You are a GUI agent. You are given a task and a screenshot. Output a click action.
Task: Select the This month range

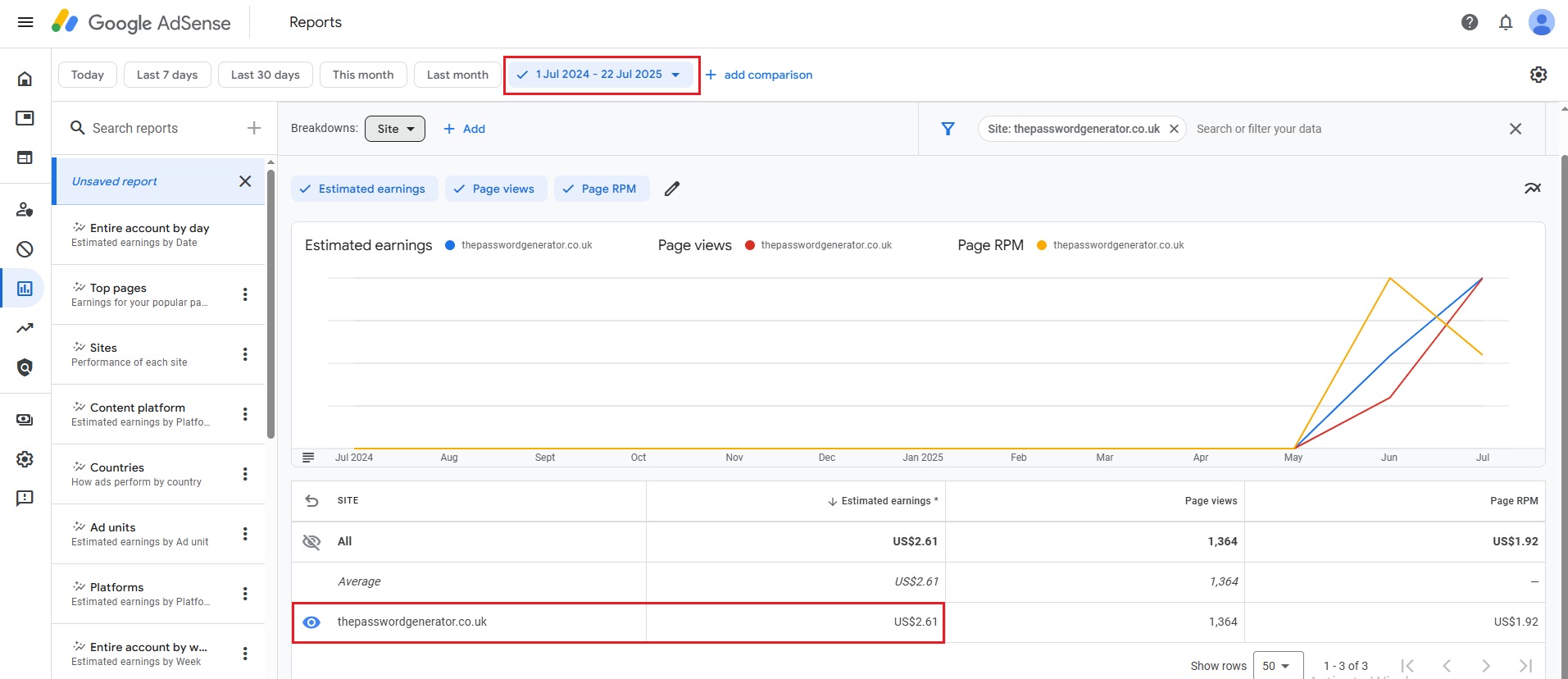pos(363,75)
